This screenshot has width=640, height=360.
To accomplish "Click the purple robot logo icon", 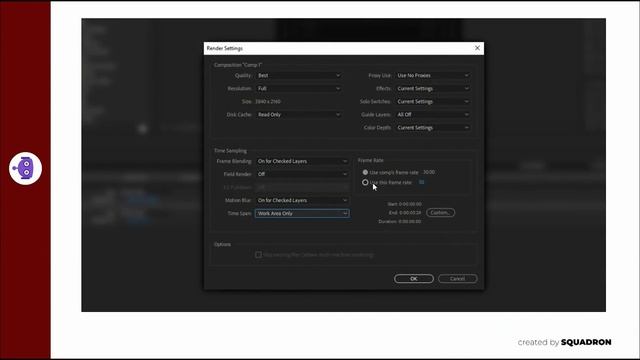I will (x=25, y=169).
